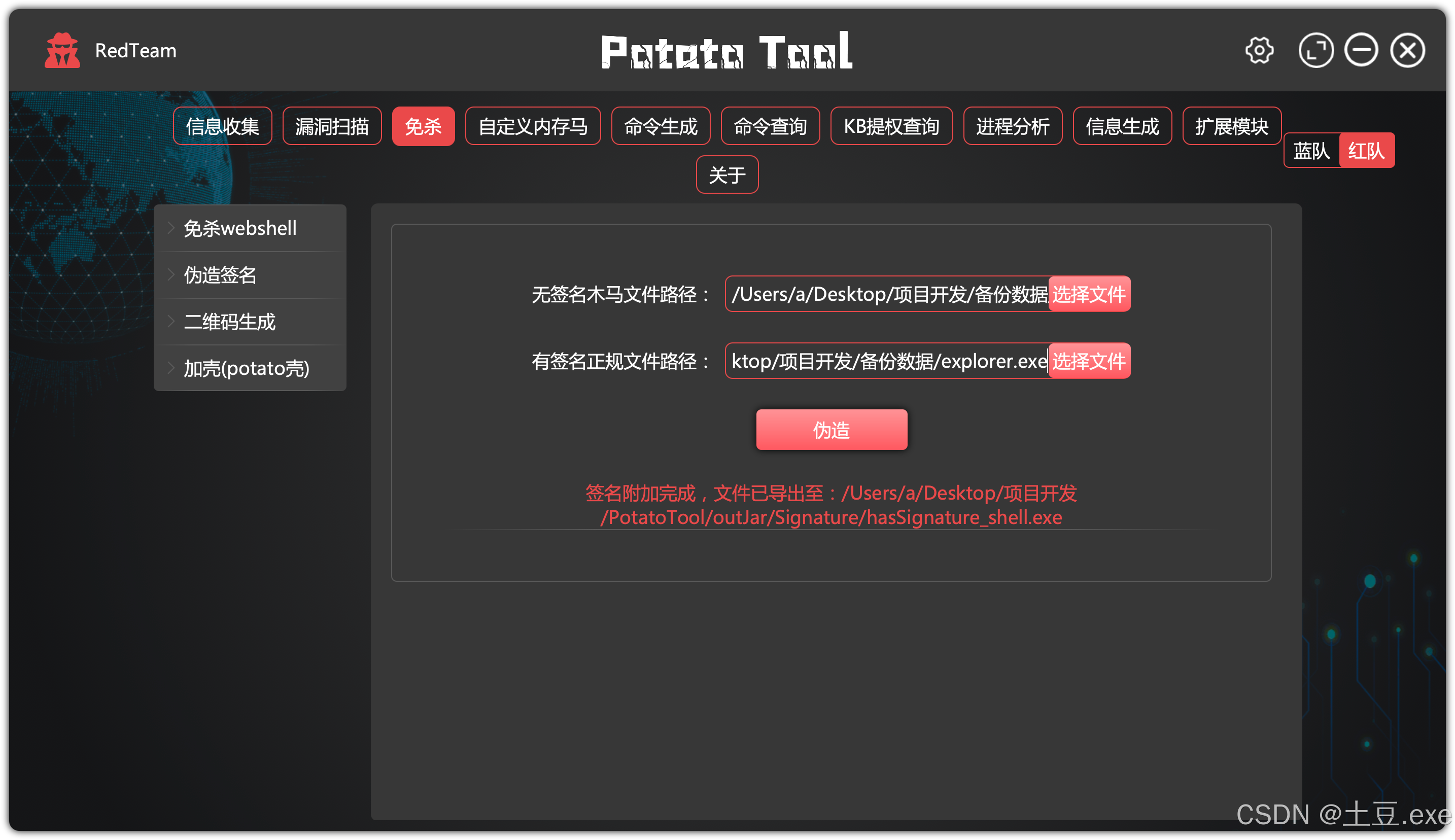Click the RedTeam hacker logo icon
This screenshot has height=840, width=1455.
[62, 51]
